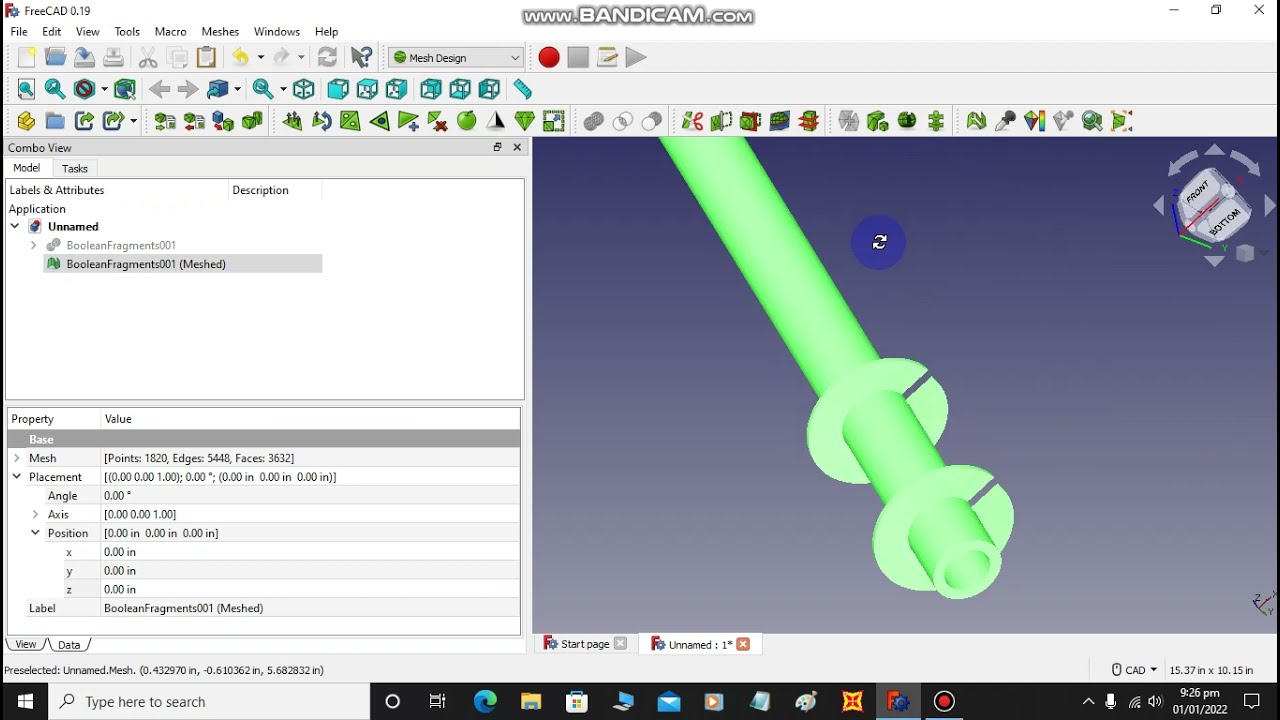Image resolution: width=1280 pixels, height=720 pixels.
Task: Click the Cross-sections red slices icon
Action: click(x=808, y=121)
